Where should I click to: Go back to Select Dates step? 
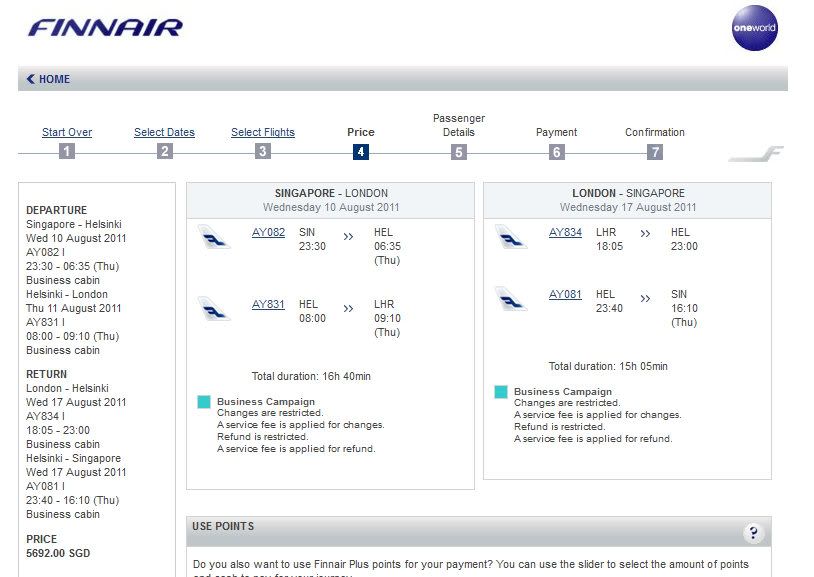(165, 132)
